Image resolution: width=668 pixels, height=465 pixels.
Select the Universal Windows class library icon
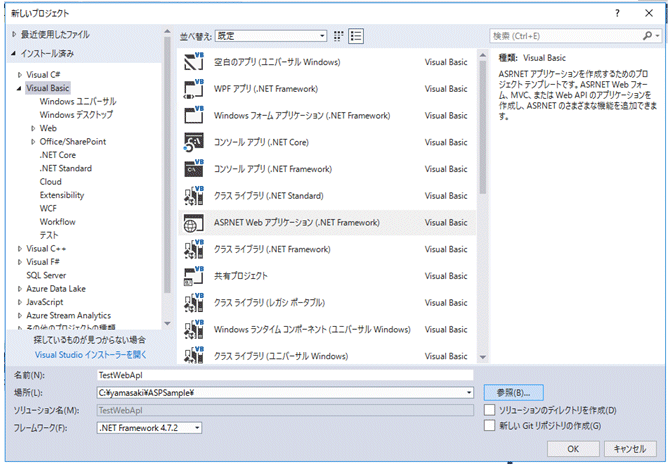(193, 356)
